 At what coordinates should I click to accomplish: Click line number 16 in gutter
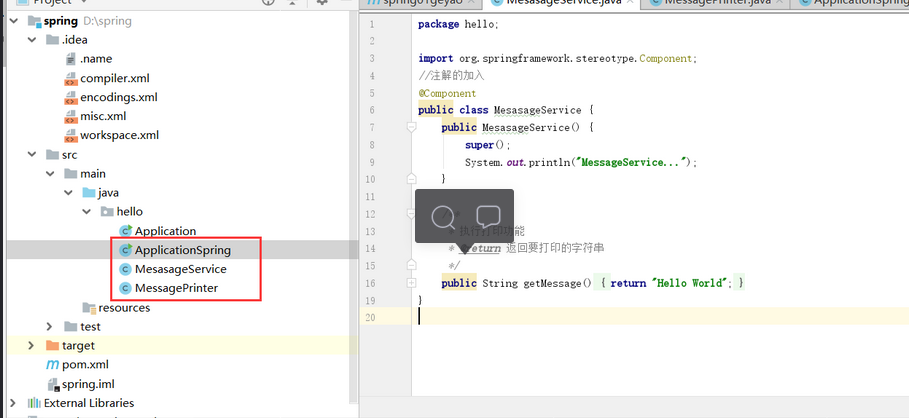click(x=370, y=283)
